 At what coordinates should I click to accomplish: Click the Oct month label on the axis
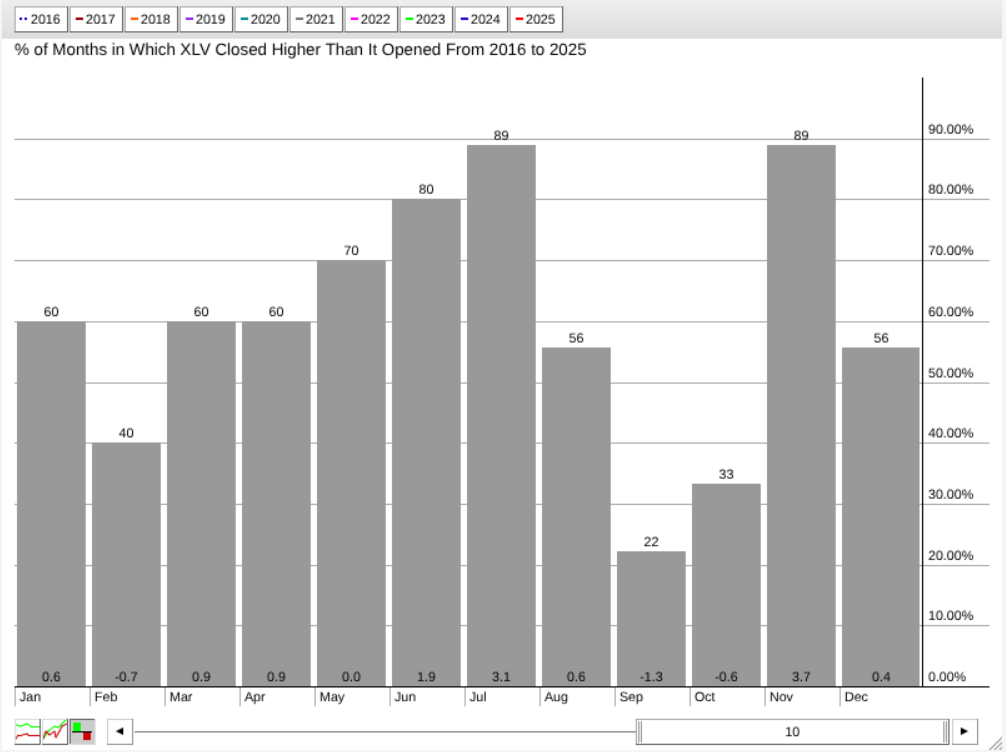tap(704, 697)
